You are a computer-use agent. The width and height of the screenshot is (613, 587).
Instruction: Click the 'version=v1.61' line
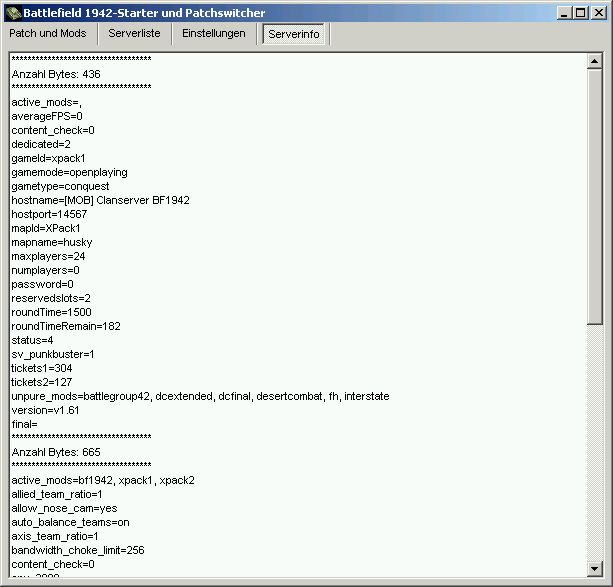[45, 410]
